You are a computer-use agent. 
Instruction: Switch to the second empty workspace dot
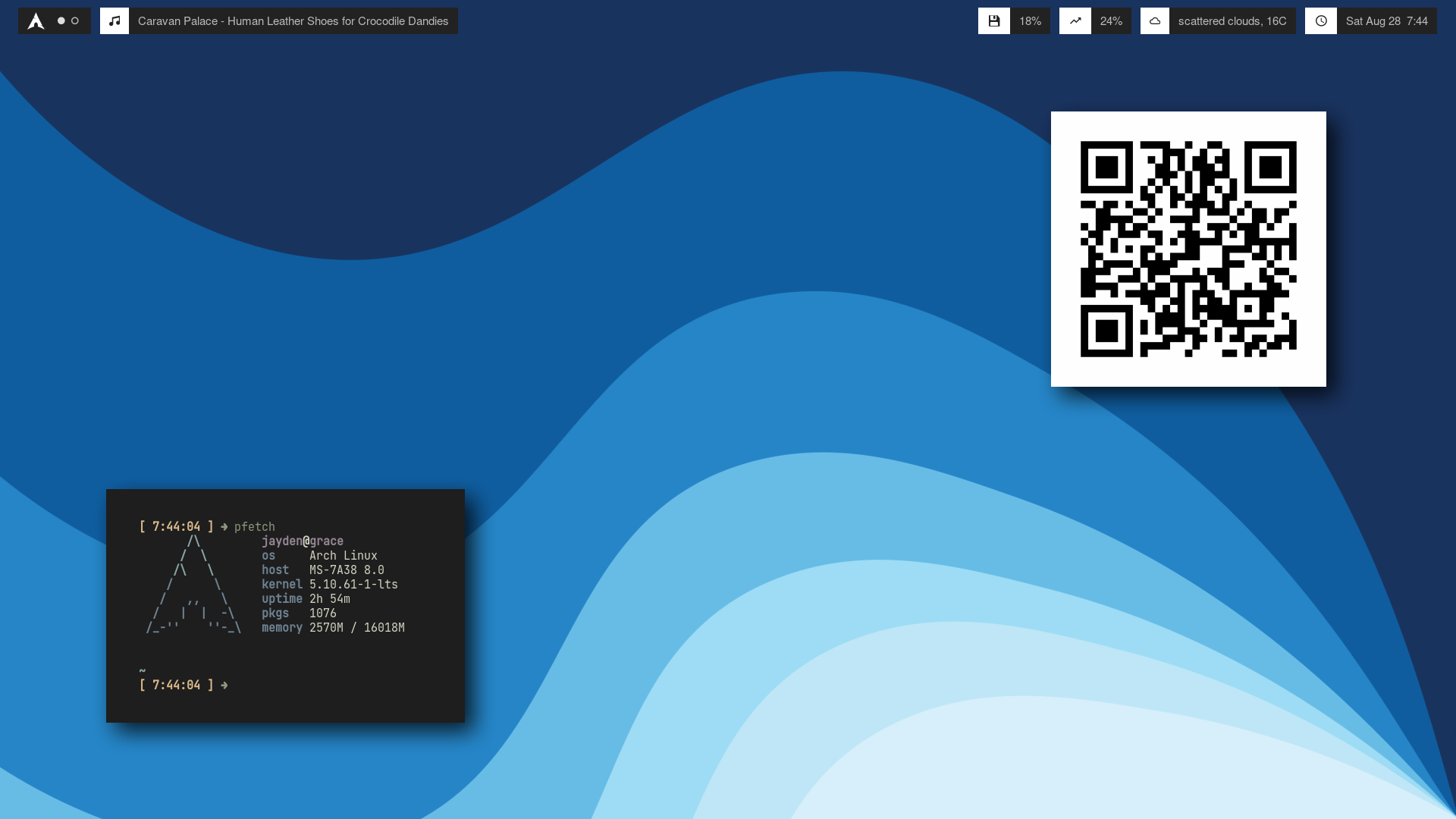coord(75,21)
